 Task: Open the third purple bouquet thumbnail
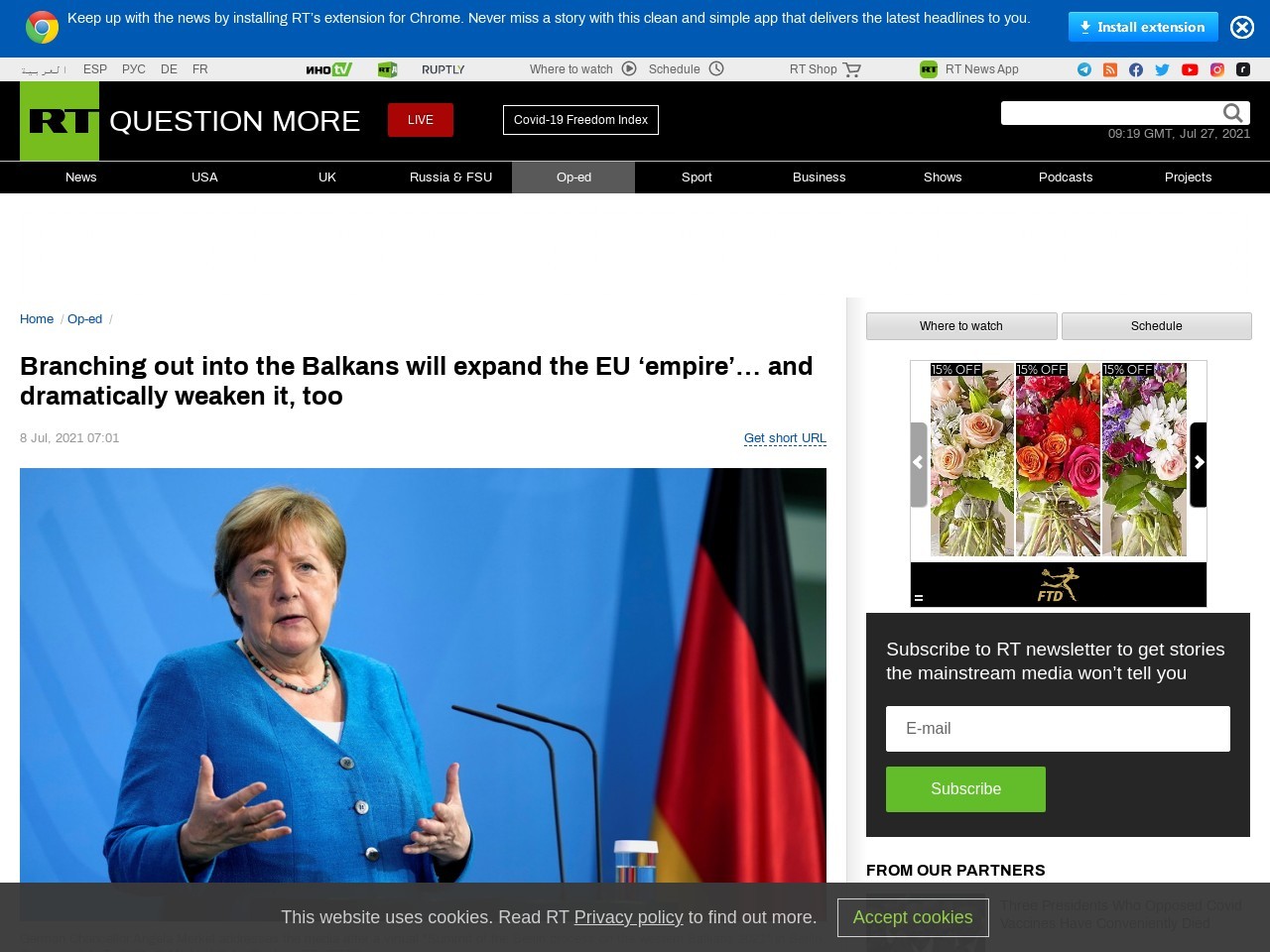click(1144, 459)
